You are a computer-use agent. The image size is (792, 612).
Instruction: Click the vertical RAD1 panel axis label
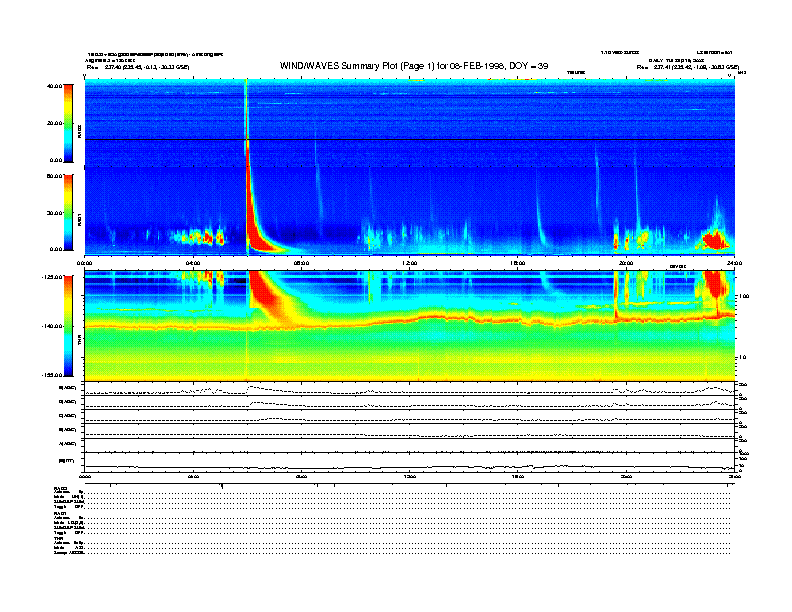click(79, 220)
